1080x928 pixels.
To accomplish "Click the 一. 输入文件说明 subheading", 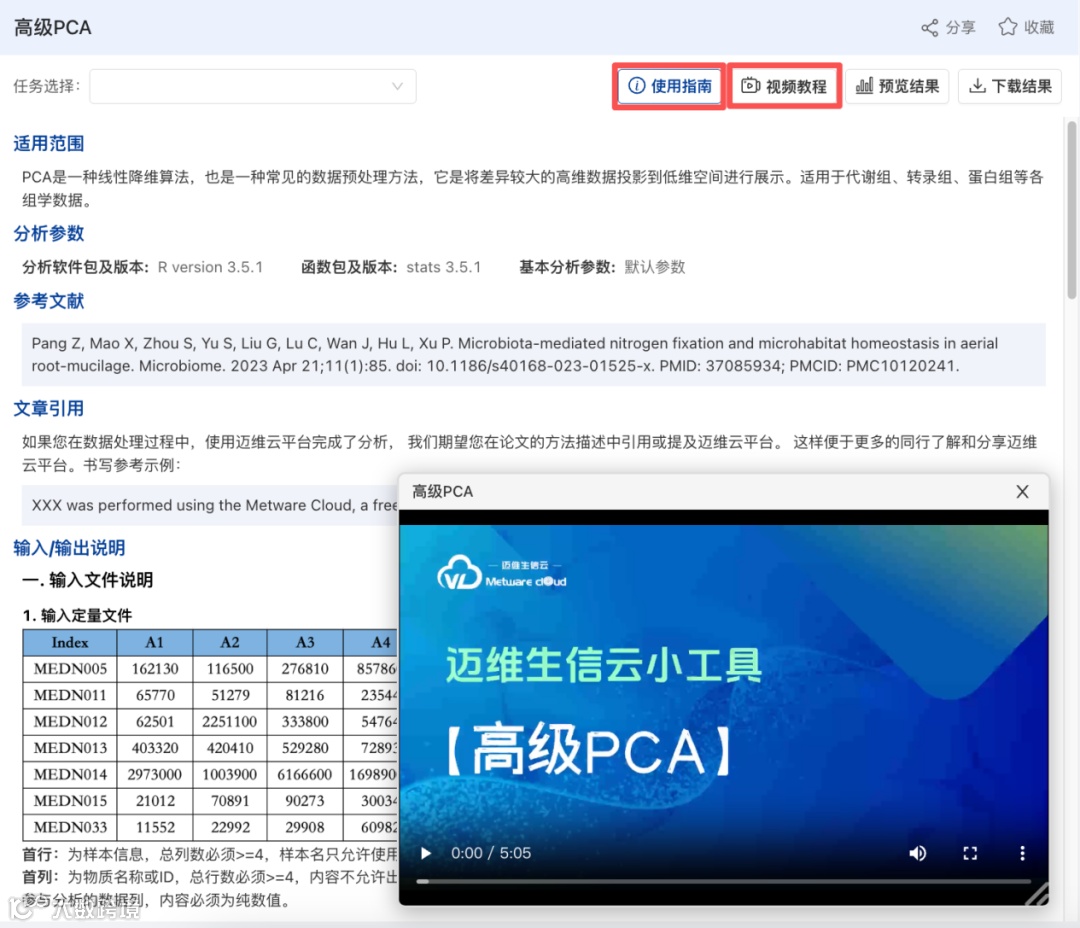I will (x=88, y=580).
